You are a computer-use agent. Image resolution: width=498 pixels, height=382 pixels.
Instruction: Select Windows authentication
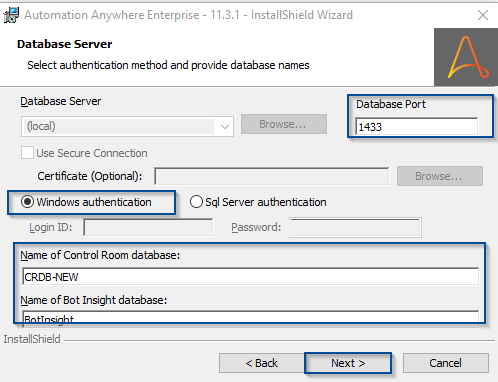click(x=86, y=202)
